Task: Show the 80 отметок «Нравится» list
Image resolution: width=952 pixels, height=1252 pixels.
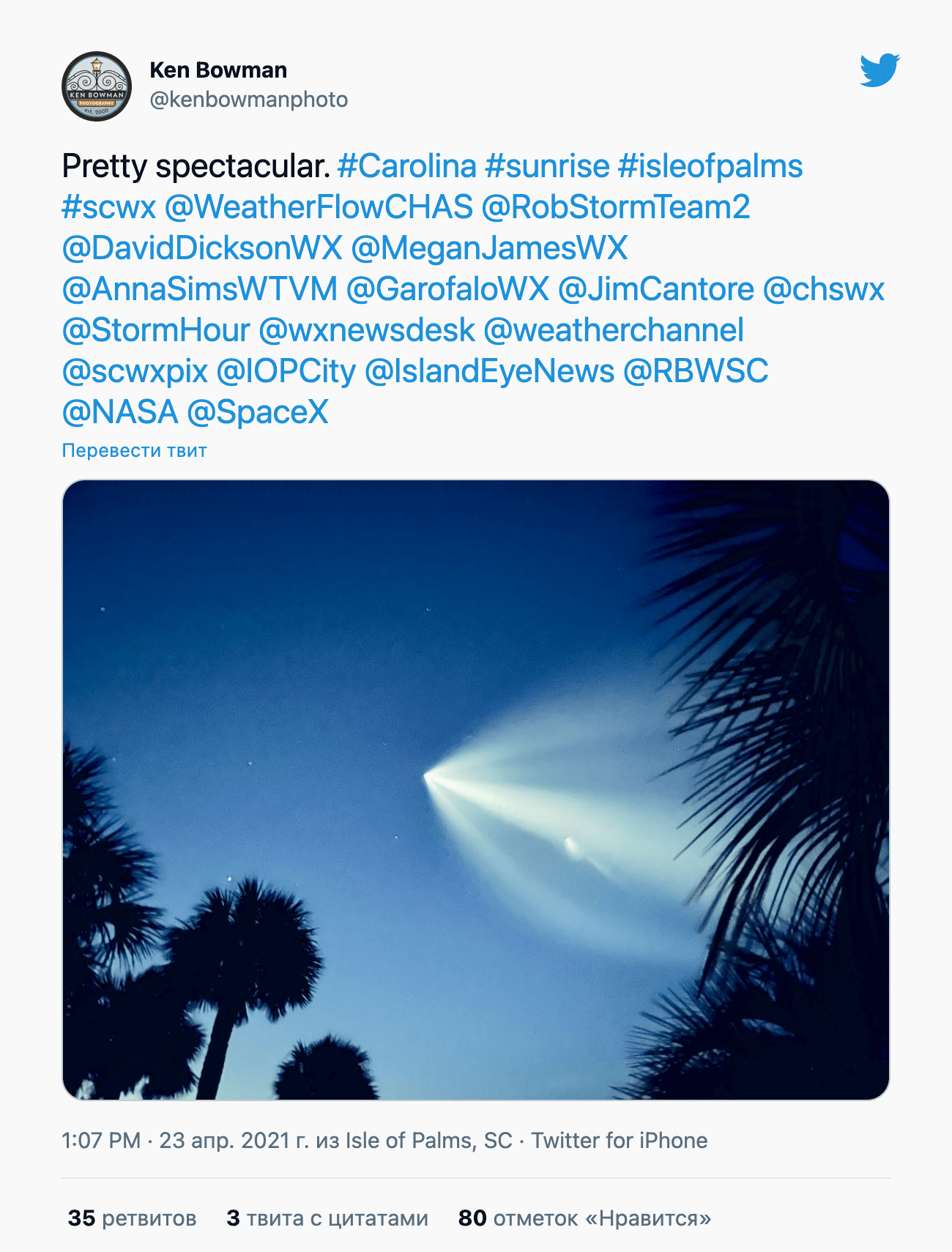Action: click(x=584, y=1218)
